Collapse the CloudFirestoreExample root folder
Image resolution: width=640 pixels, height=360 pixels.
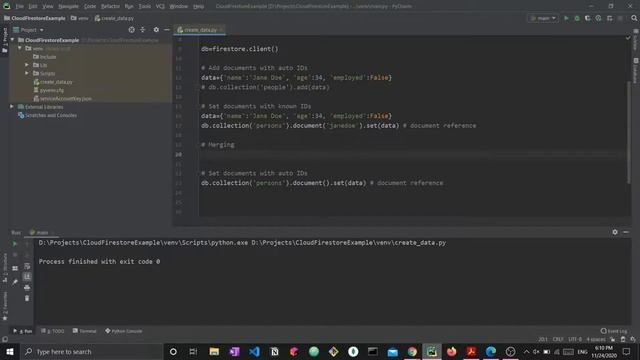13,40
